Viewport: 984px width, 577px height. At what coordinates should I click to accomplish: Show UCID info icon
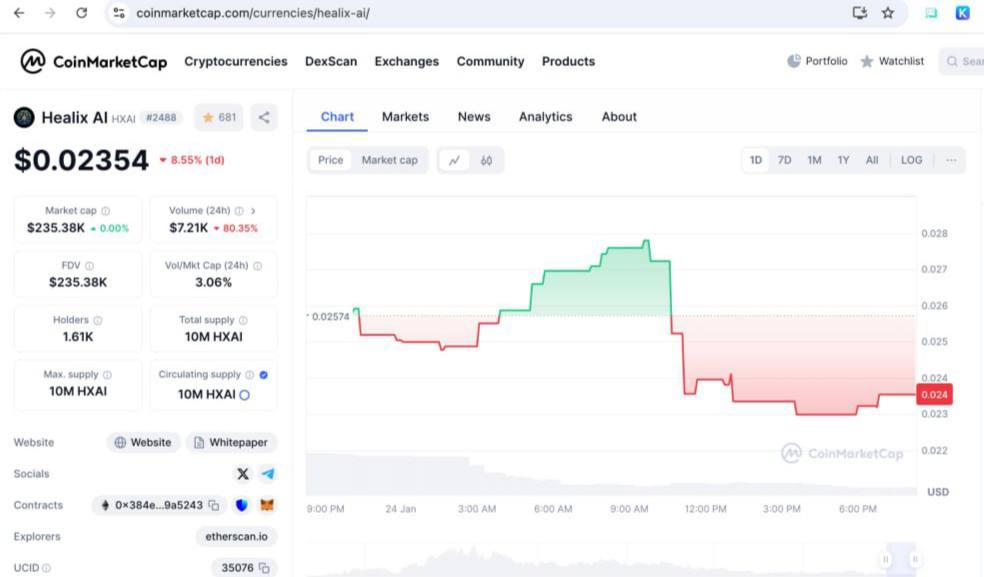click(46, 568)
